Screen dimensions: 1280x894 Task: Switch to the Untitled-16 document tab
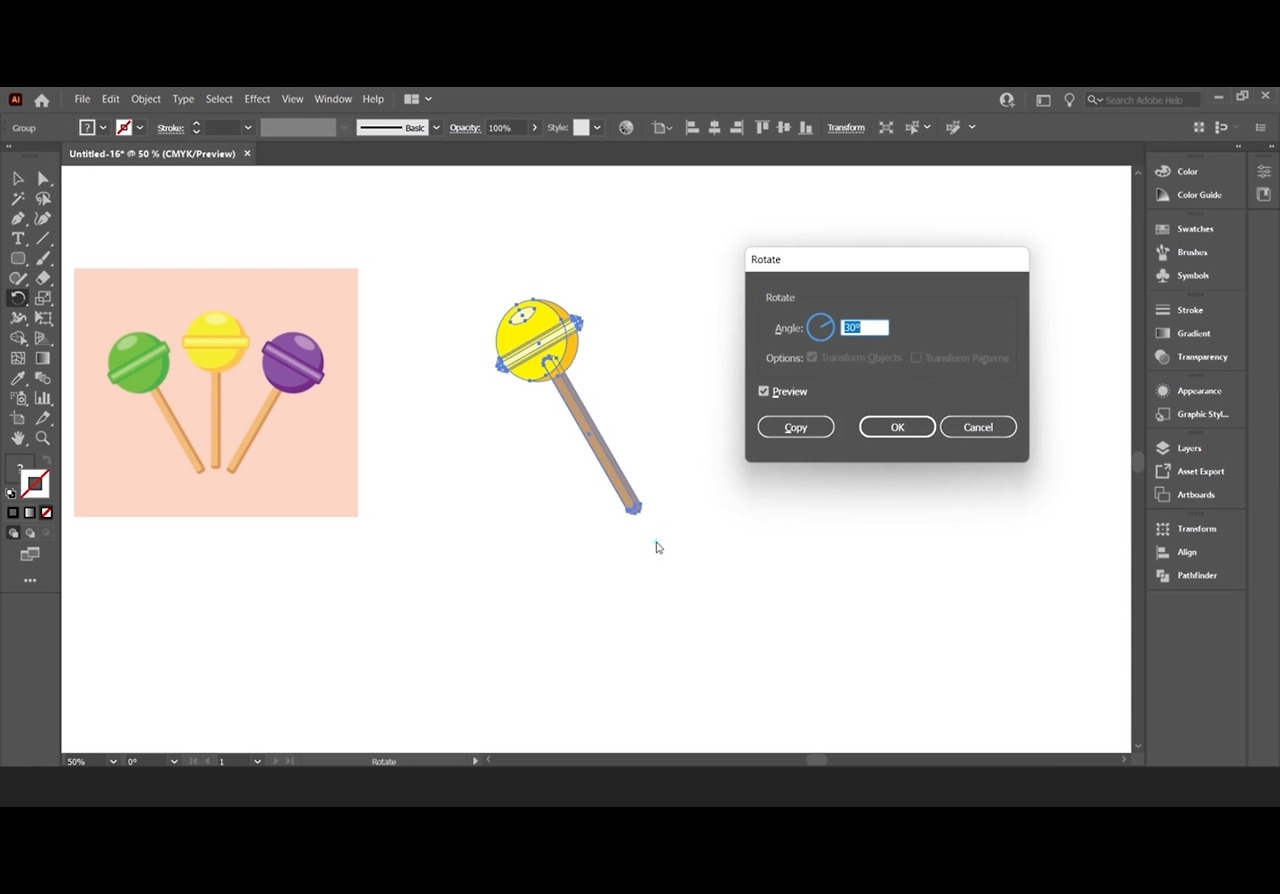tap(152, 154)
